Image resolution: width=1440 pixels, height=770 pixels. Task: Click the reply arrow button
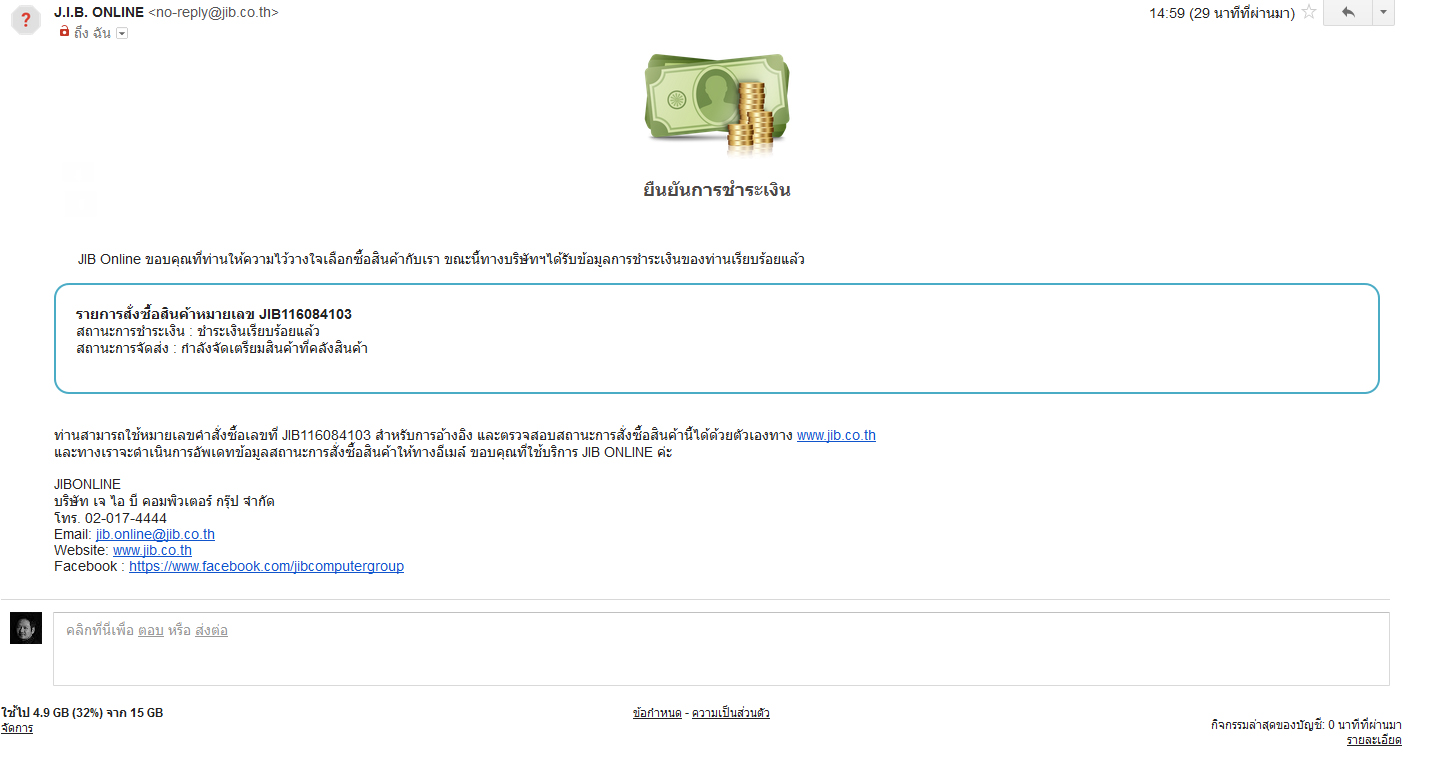click(1348, 13)
